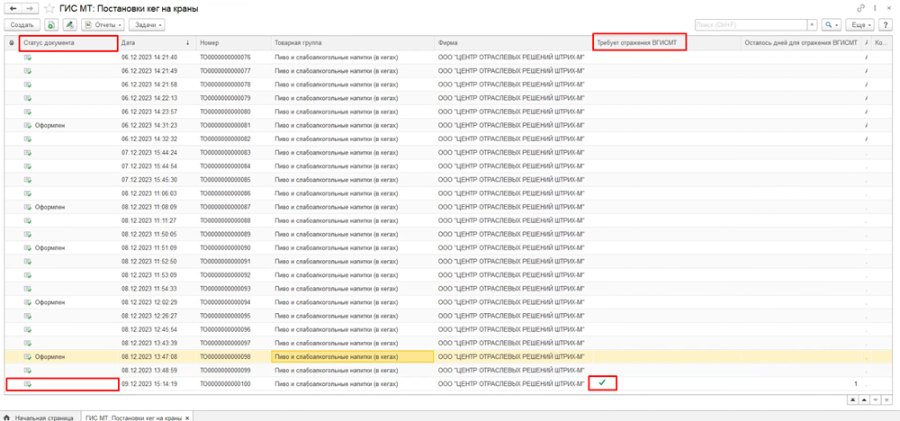Click the Требует отражения ВГИСМТ column header
Image resolution: width=900 pixels, height=421 pixels.
coord(639,43)
